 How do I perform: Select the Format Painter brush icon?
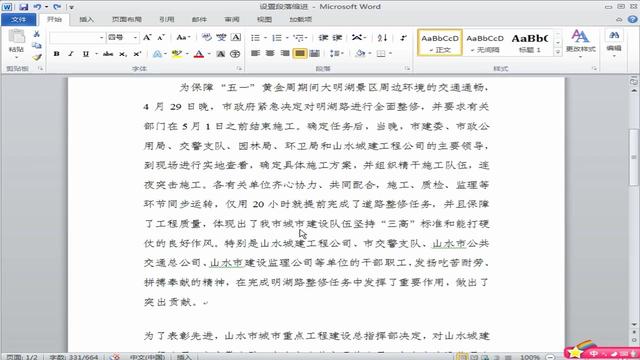coord(37,57)
